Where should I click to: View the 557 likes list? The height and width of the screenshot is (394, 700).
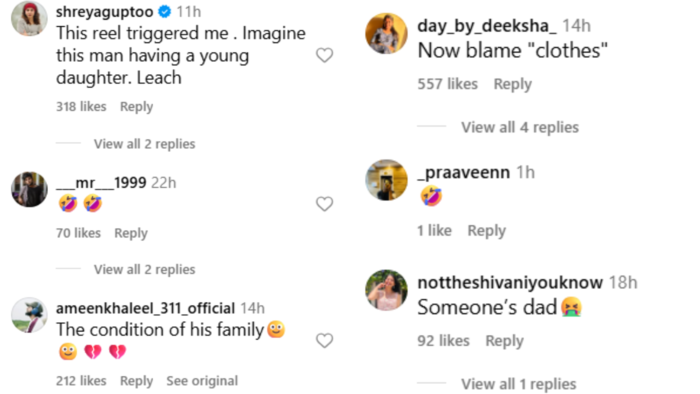(447, 84)
